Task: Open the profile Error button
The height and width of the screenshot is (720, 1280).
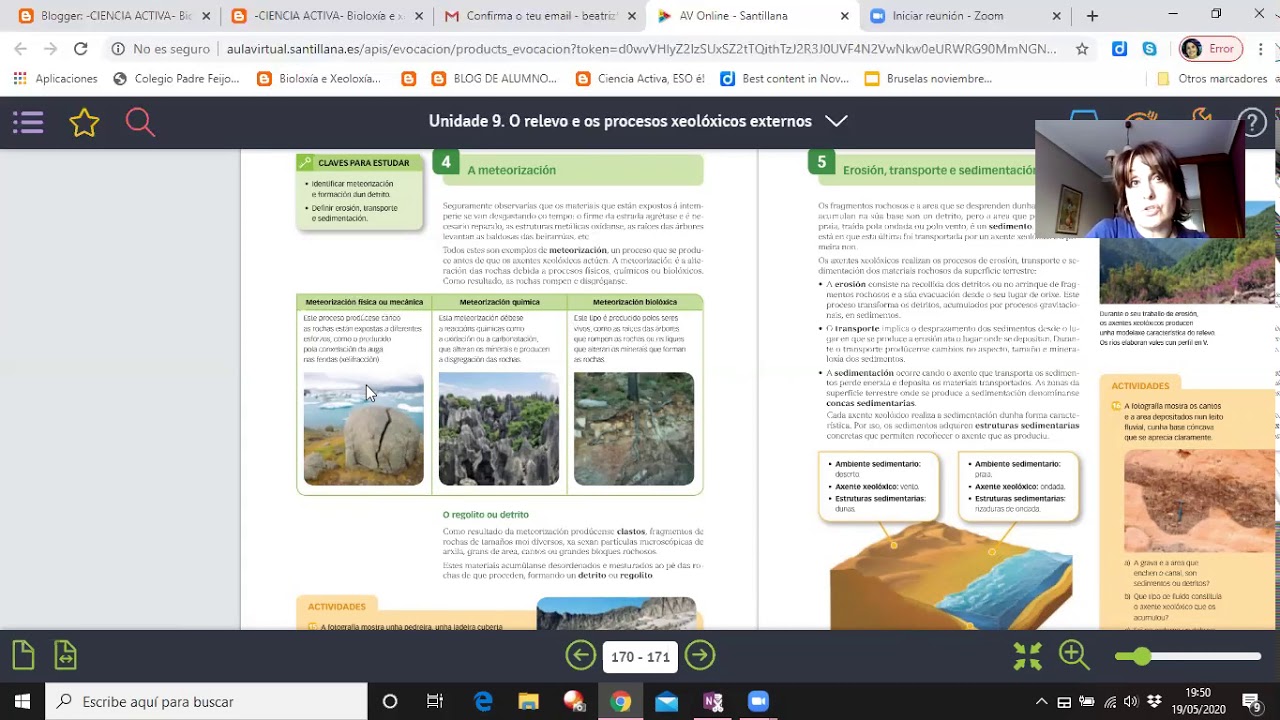Action: coord(1210,49)
